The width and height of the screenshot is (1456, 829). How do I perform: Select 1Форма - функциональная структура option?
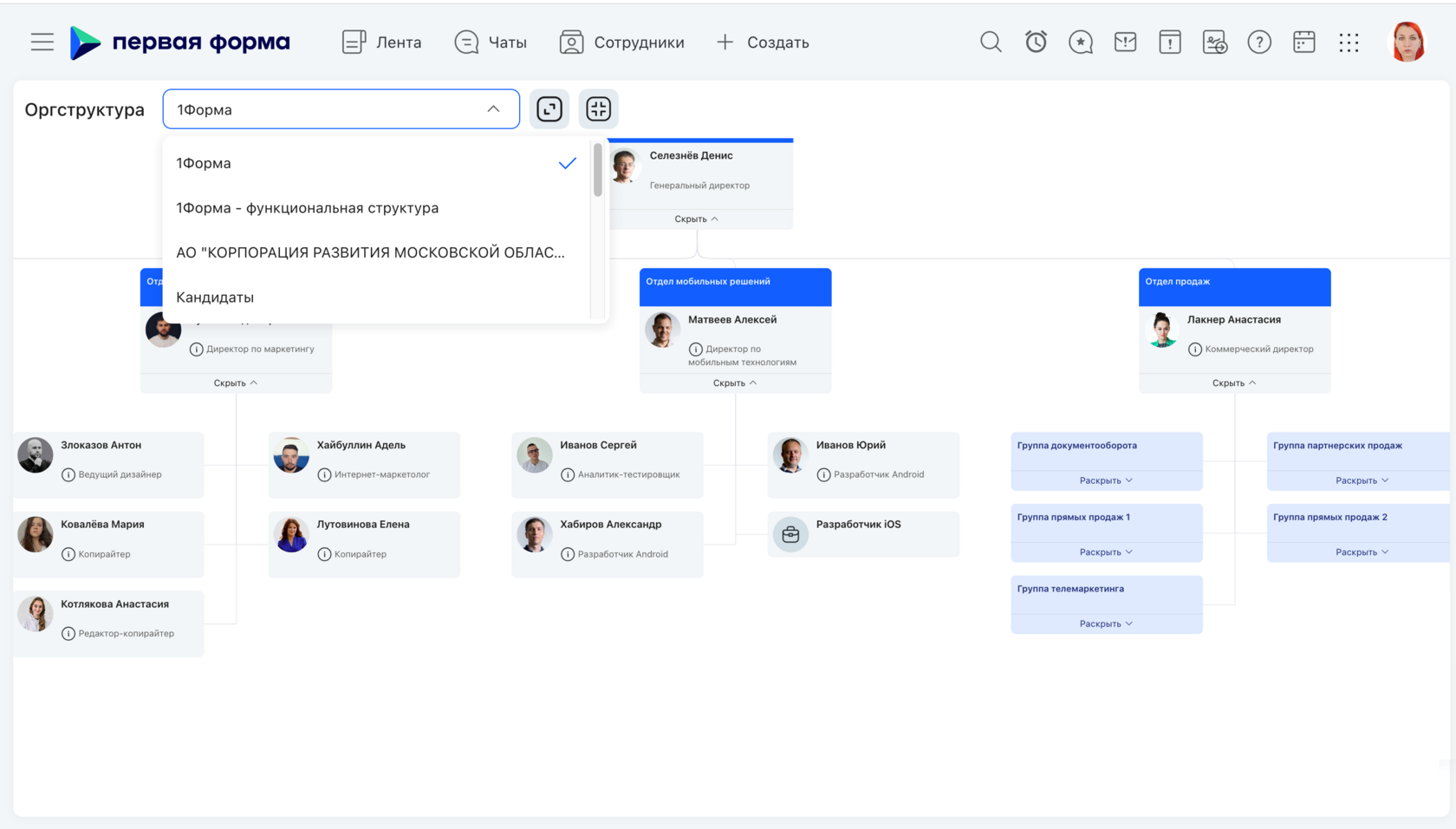[x=376, y=208]
